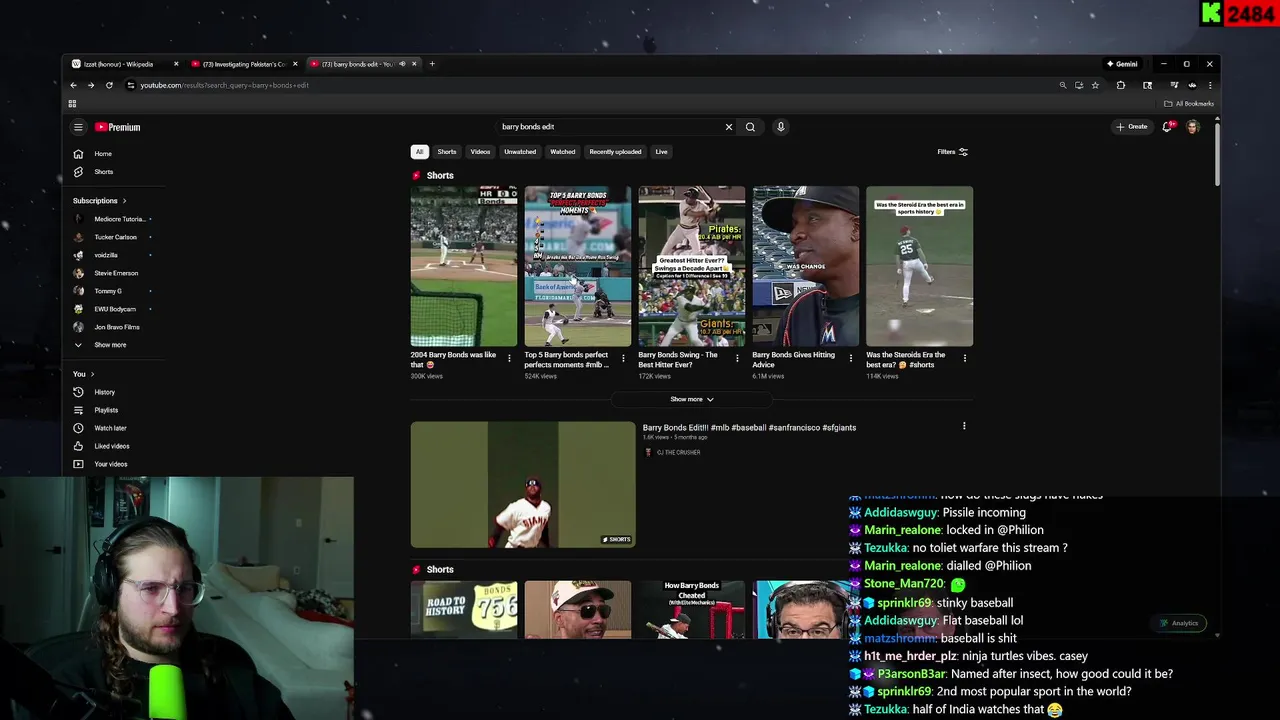
Task: Reload the YouTube results page
Action: (x=108, y=85)
